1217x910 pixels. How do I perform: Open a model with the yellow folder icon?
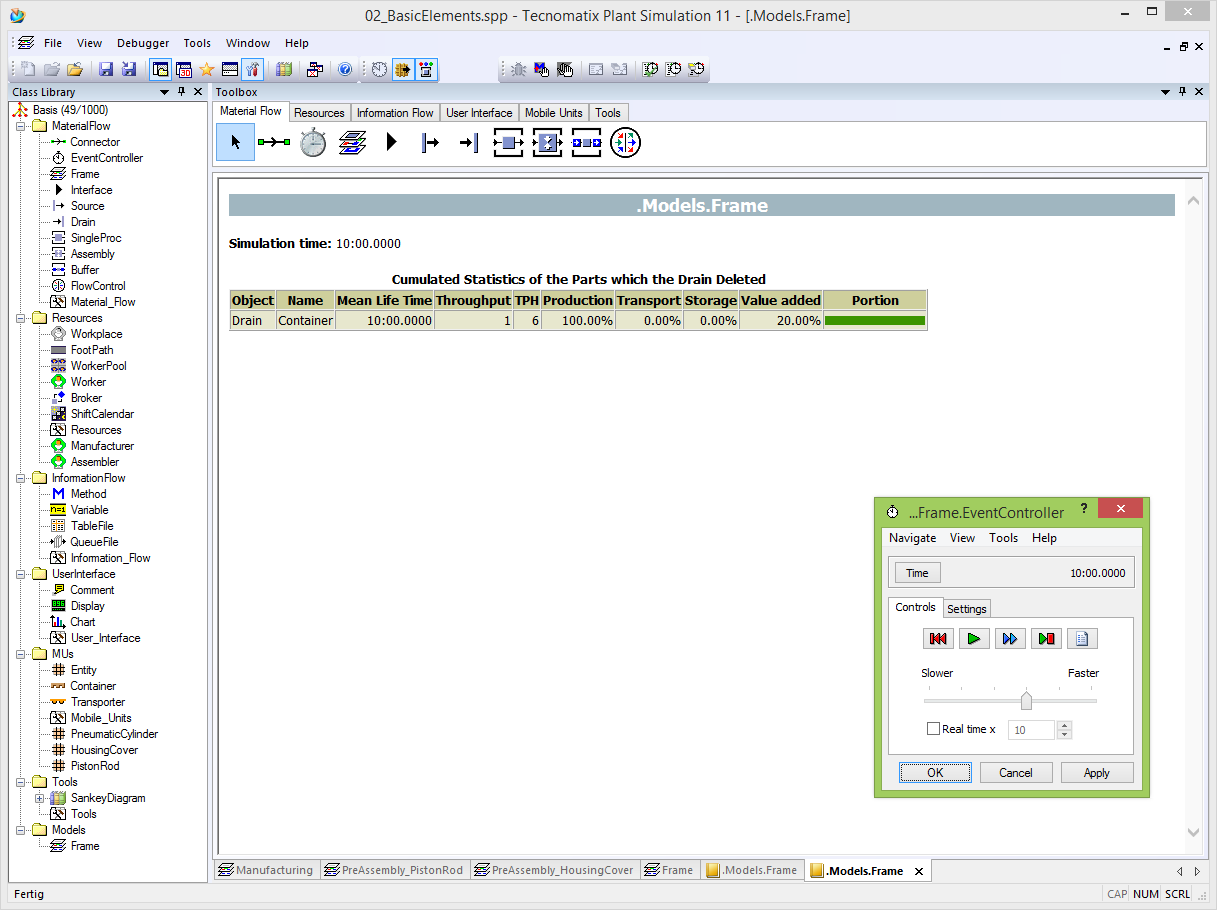(x=75, y=69)
